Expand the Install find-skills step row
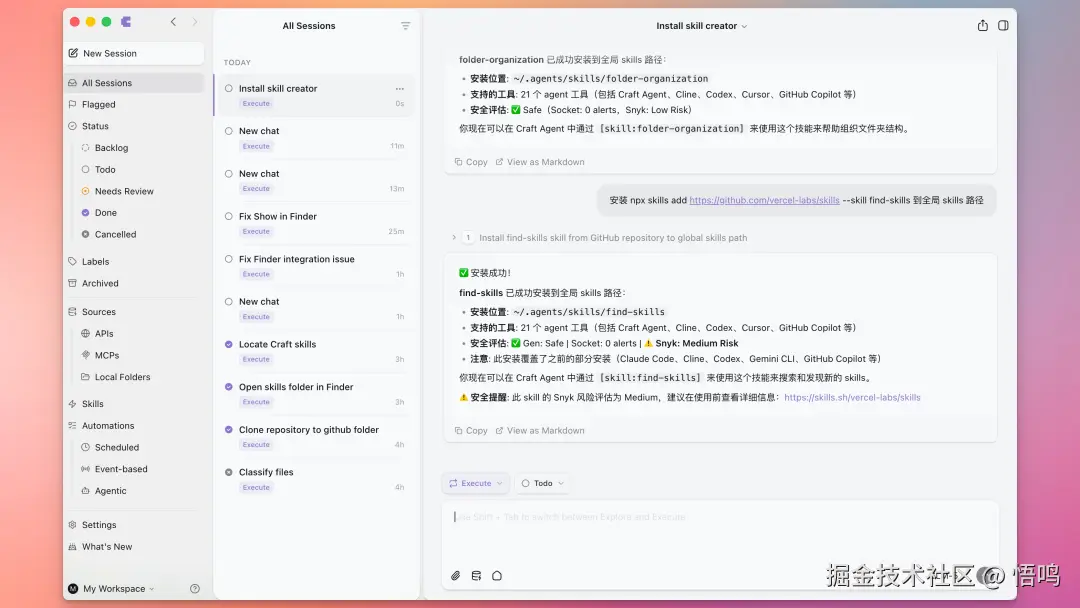Image resolution: width=1080 pixels, height=608 pixels. click(599, 238)
